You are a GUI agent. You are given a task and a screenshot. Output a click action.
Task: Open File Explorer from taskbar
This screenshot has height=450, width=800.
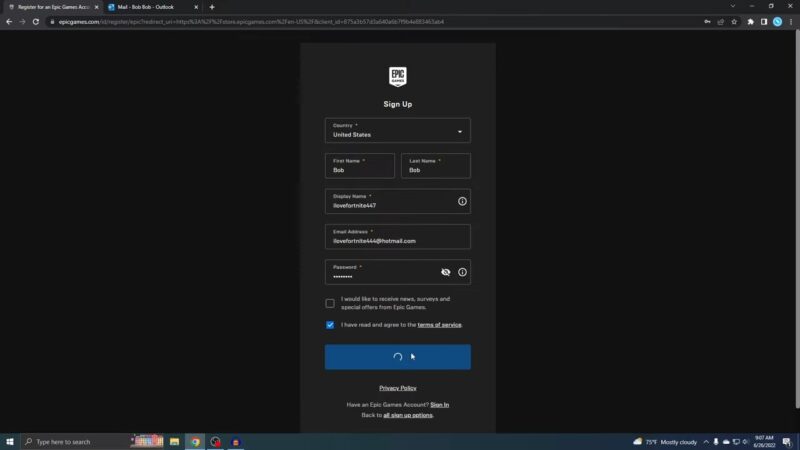(174, 442)
